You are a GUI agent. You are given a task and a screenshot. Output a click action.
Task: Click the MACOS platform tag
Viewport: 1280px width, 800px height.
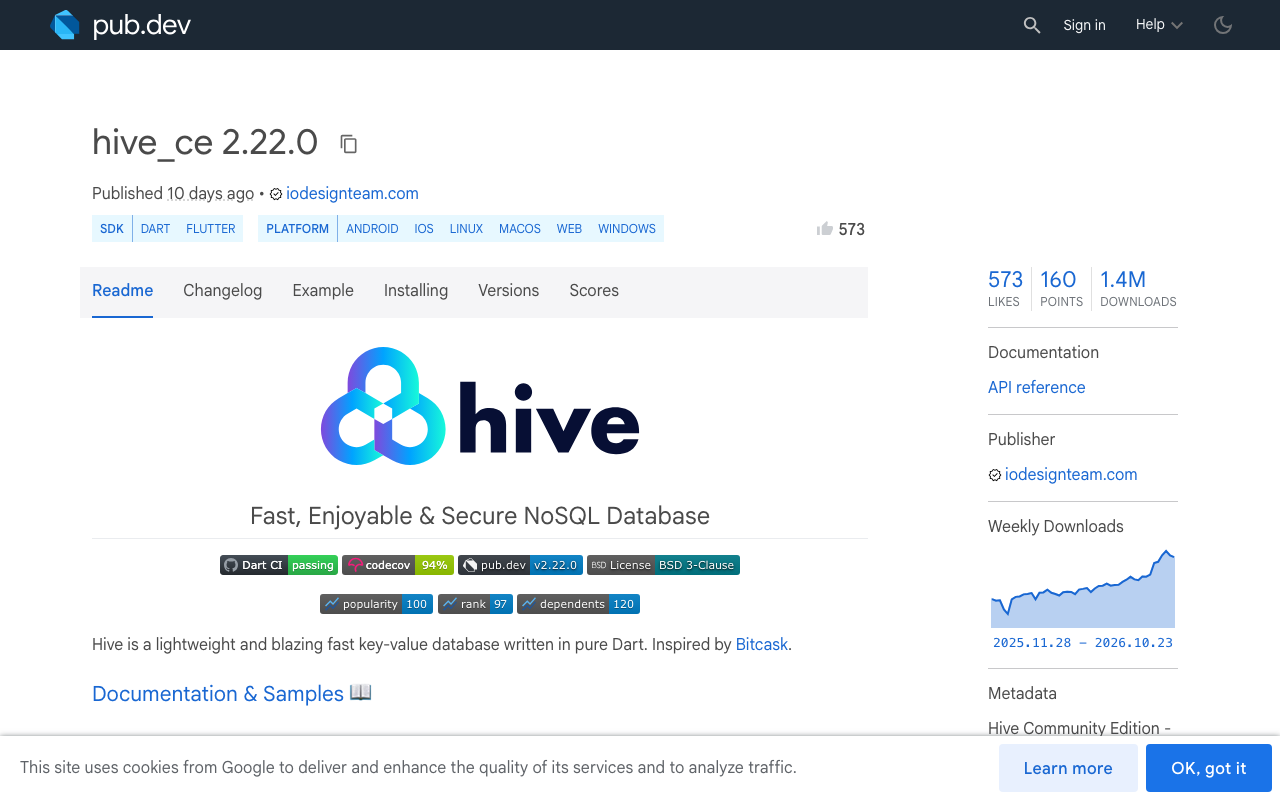pos(520,229)
